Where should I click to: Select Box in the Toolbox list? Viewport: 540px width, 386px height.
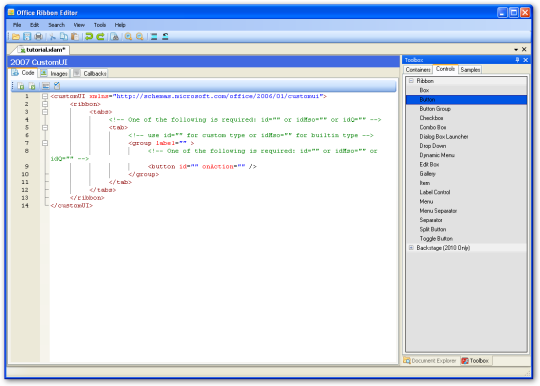[x=466, y=90]
